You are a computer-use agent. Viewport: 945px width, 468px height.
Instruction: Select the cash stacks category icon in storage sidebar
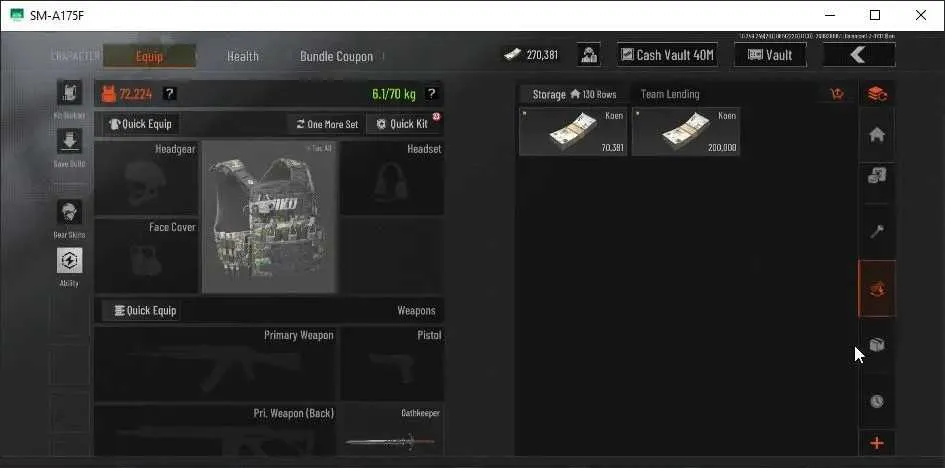click(x=877, y=176)
